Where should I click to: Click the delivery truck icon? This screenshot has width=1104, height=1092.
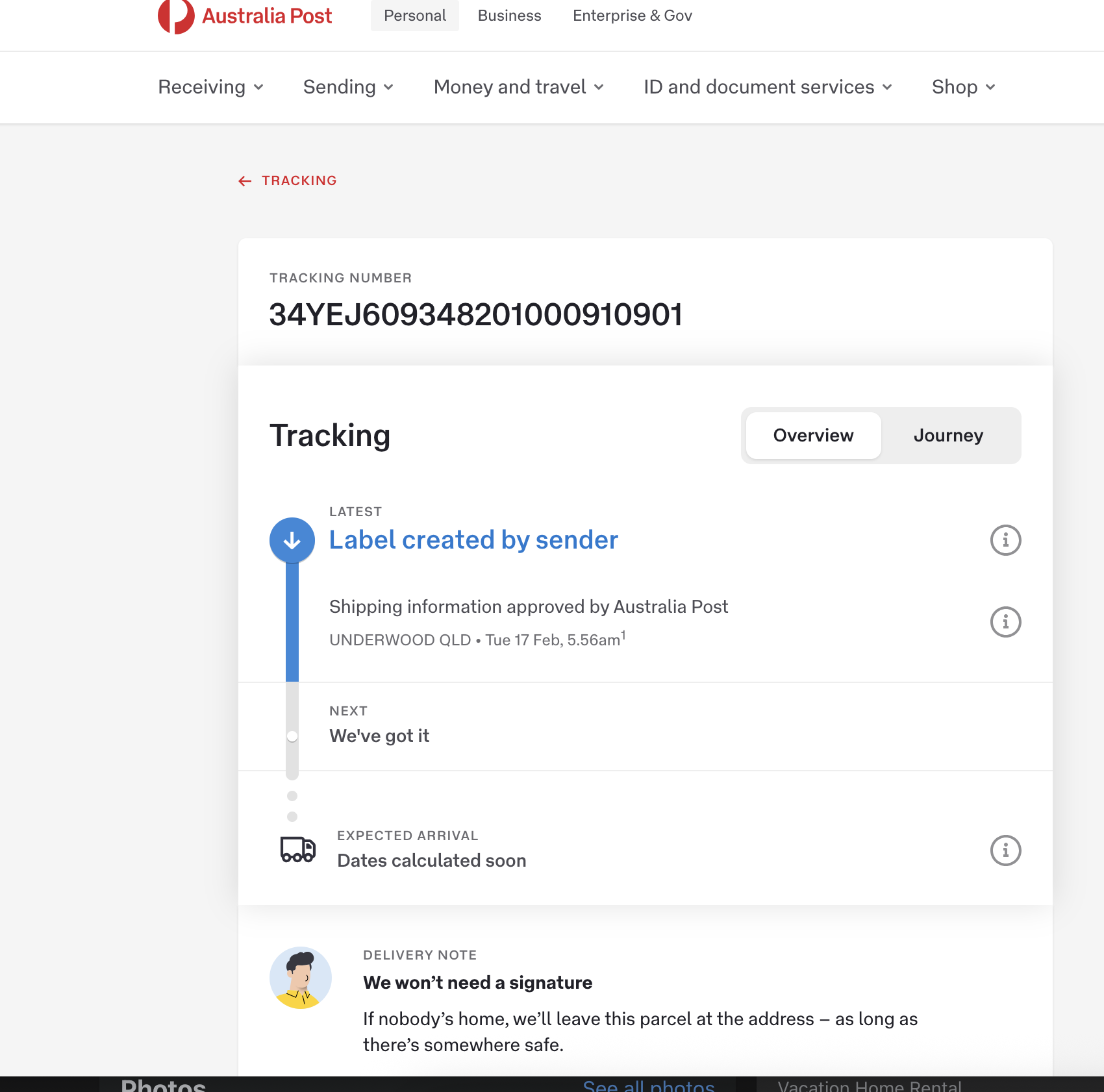tap(298, 849)
